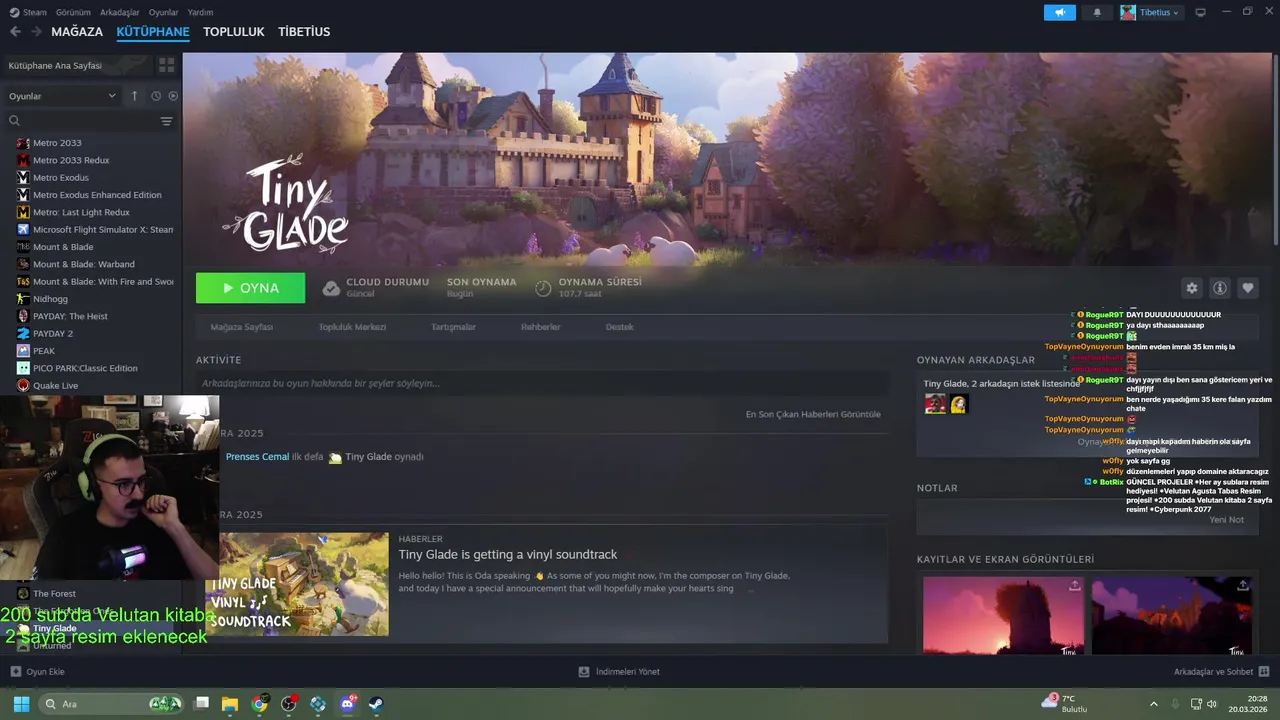The width and height of the screenshot is (1280, 720).
Task: Open the Rehberler link
Action: tap(540, 327)
